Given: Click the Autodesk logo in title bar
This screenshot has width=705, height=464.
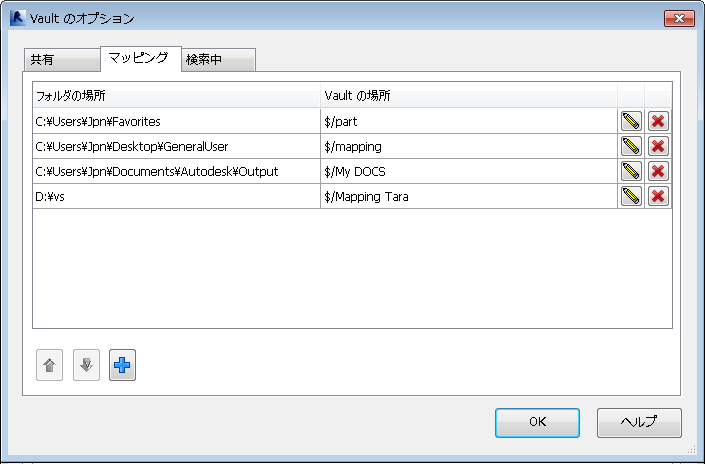Looking at the screenshot, I should click(x=18, y=18).
